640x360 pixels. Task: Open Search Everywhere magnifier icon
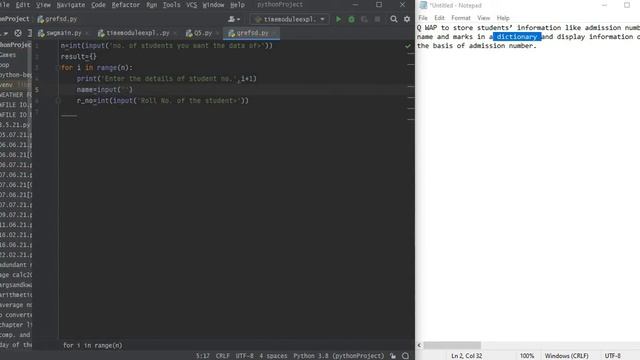[x=393, y=19]
